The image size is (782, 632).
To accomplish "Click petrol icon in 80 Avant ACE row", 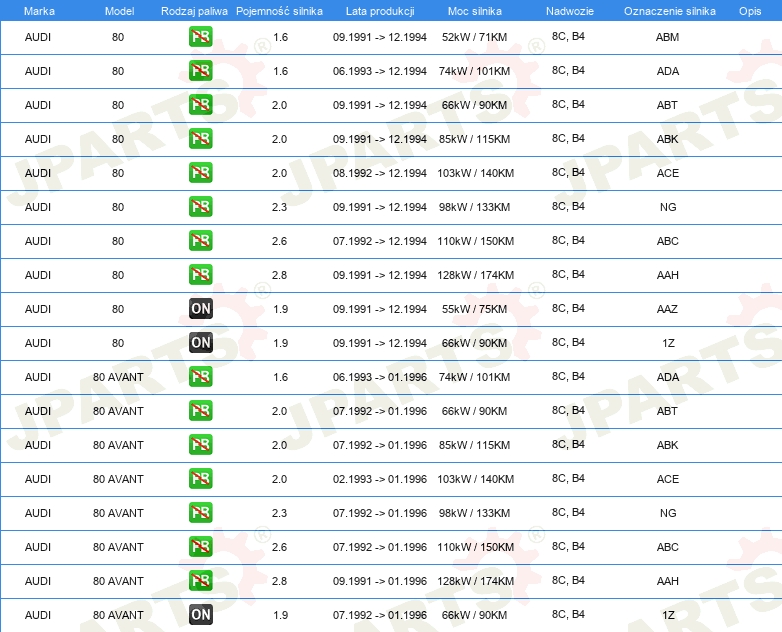I will coord(200,478).
